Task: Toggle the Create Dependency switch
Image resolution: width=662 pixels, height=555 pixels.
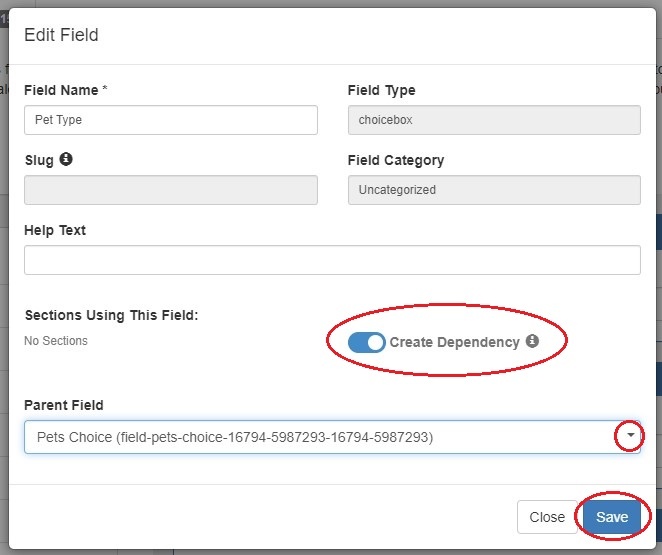Action: click(x=366, y=342)
